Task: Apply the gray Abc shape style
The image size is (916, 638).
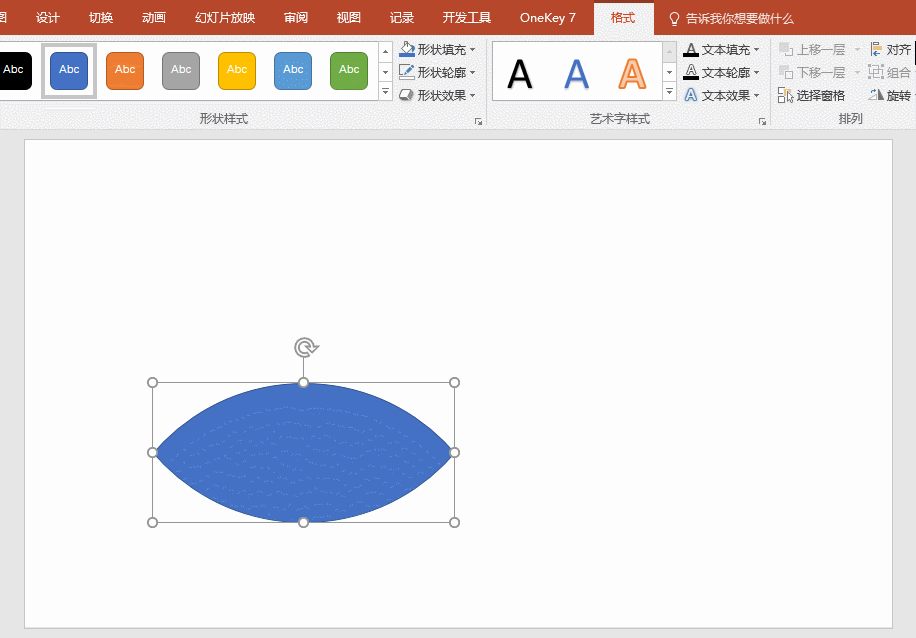Action: (181, 70)
